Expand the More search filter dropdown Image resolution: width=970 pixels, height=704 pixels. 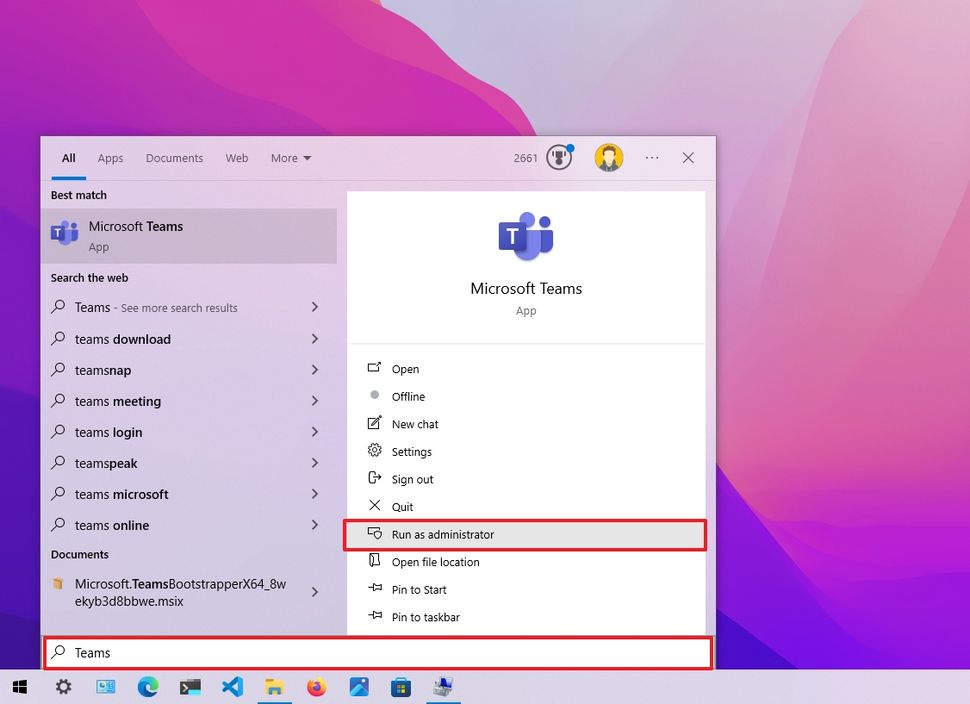coord(290,158)
